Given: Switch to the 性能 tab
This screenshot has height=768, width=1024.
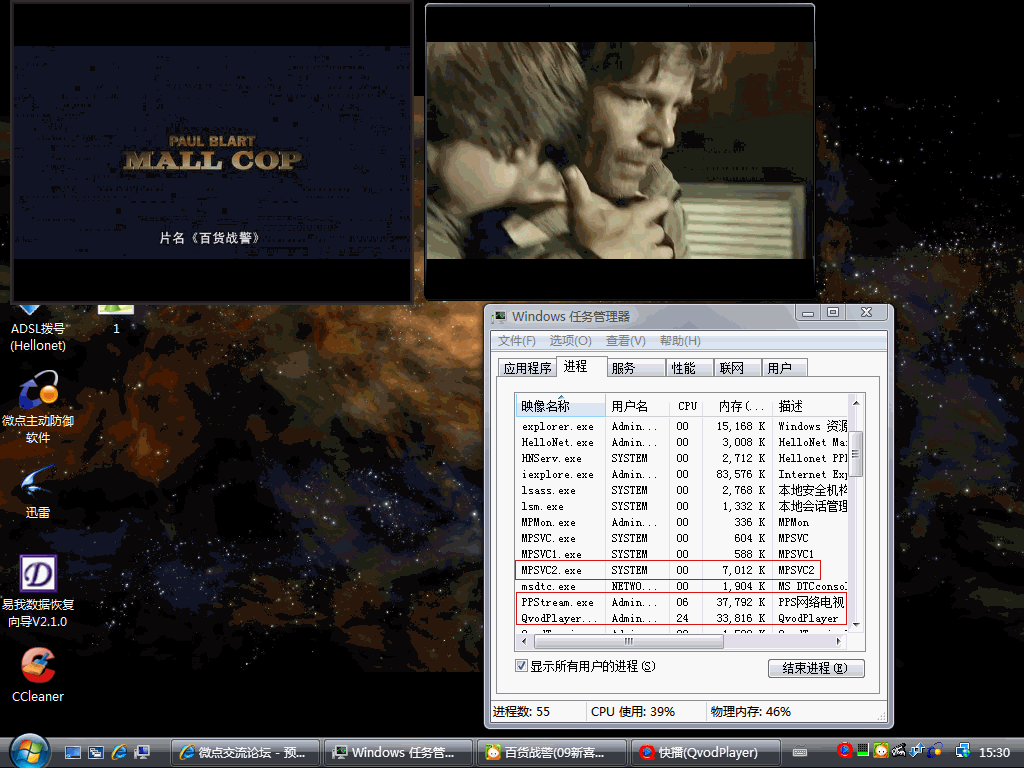Looking at the screenshot, I should point(690,368).
